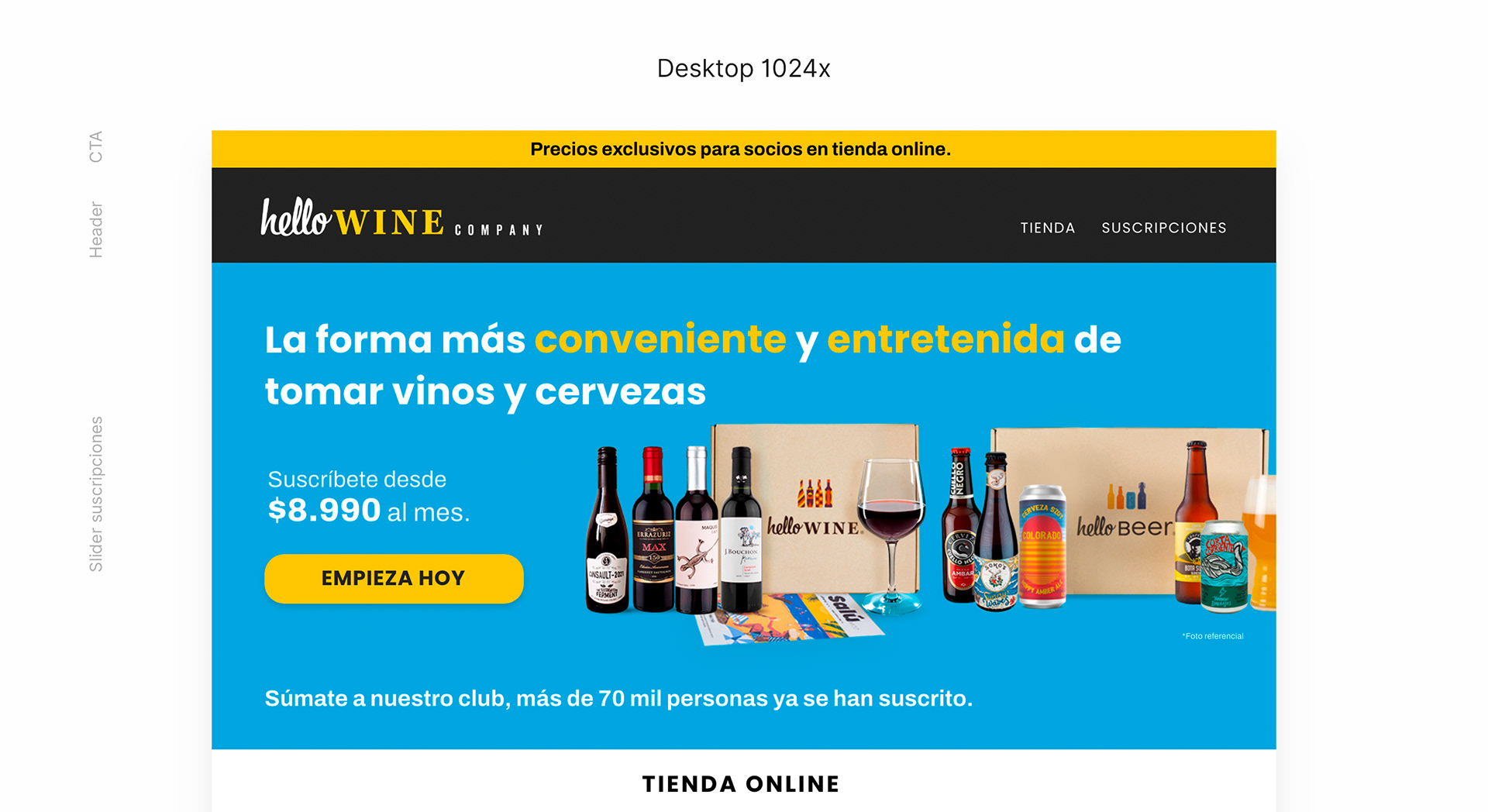The height and width of the screenshot is (812, 1488).
Task: Open the TIENDA menu item
Action: (1047, 228)
